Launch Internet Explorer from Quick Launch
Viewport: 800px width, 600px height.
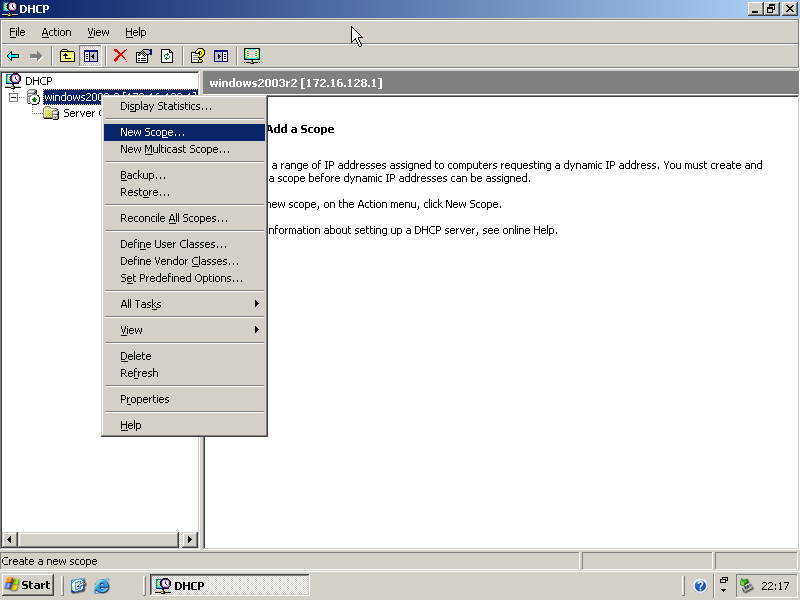pos(102,586)
